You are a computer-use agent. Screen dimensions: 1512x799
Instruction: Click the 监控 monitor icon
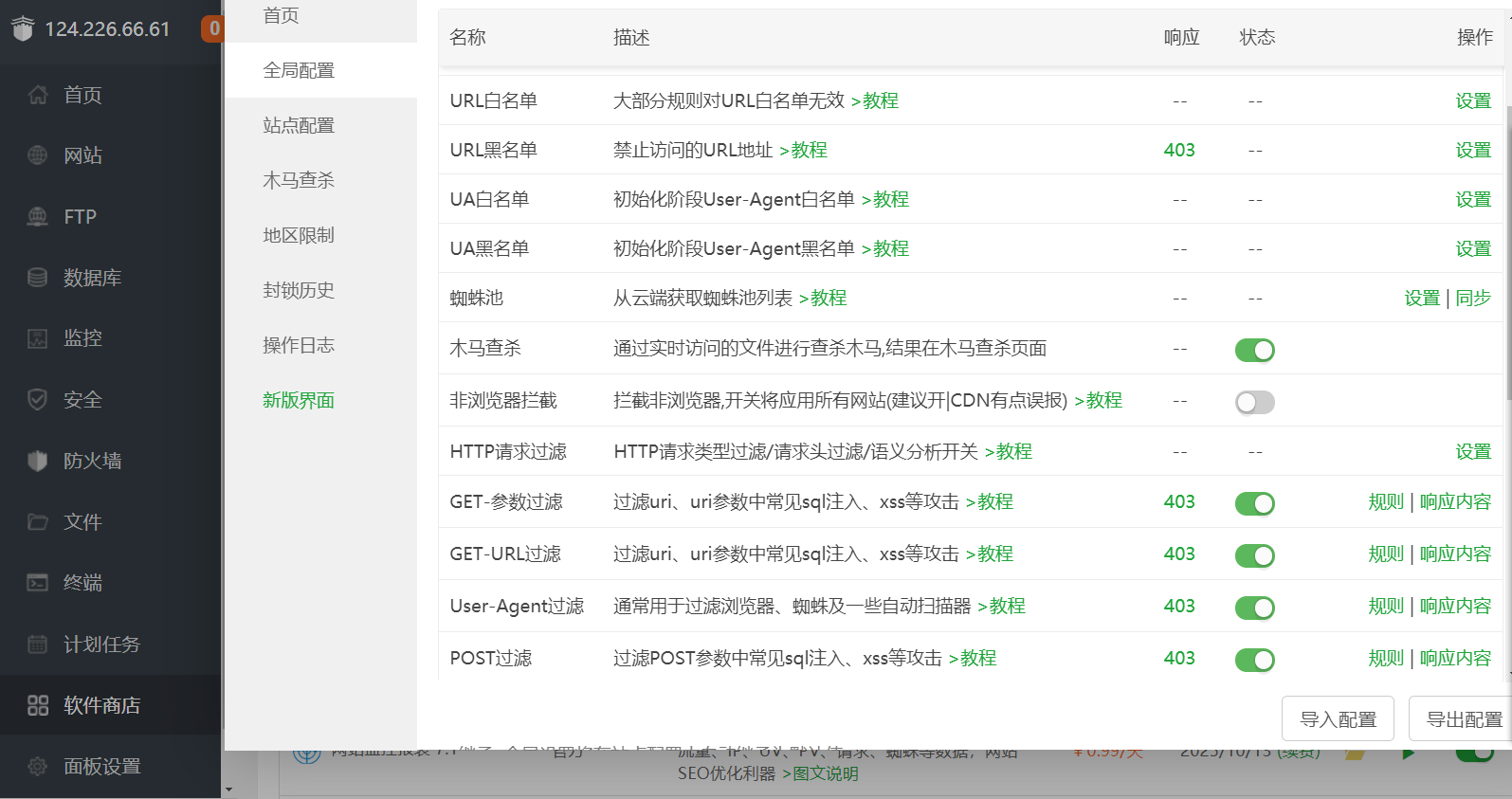click(37, 338)
